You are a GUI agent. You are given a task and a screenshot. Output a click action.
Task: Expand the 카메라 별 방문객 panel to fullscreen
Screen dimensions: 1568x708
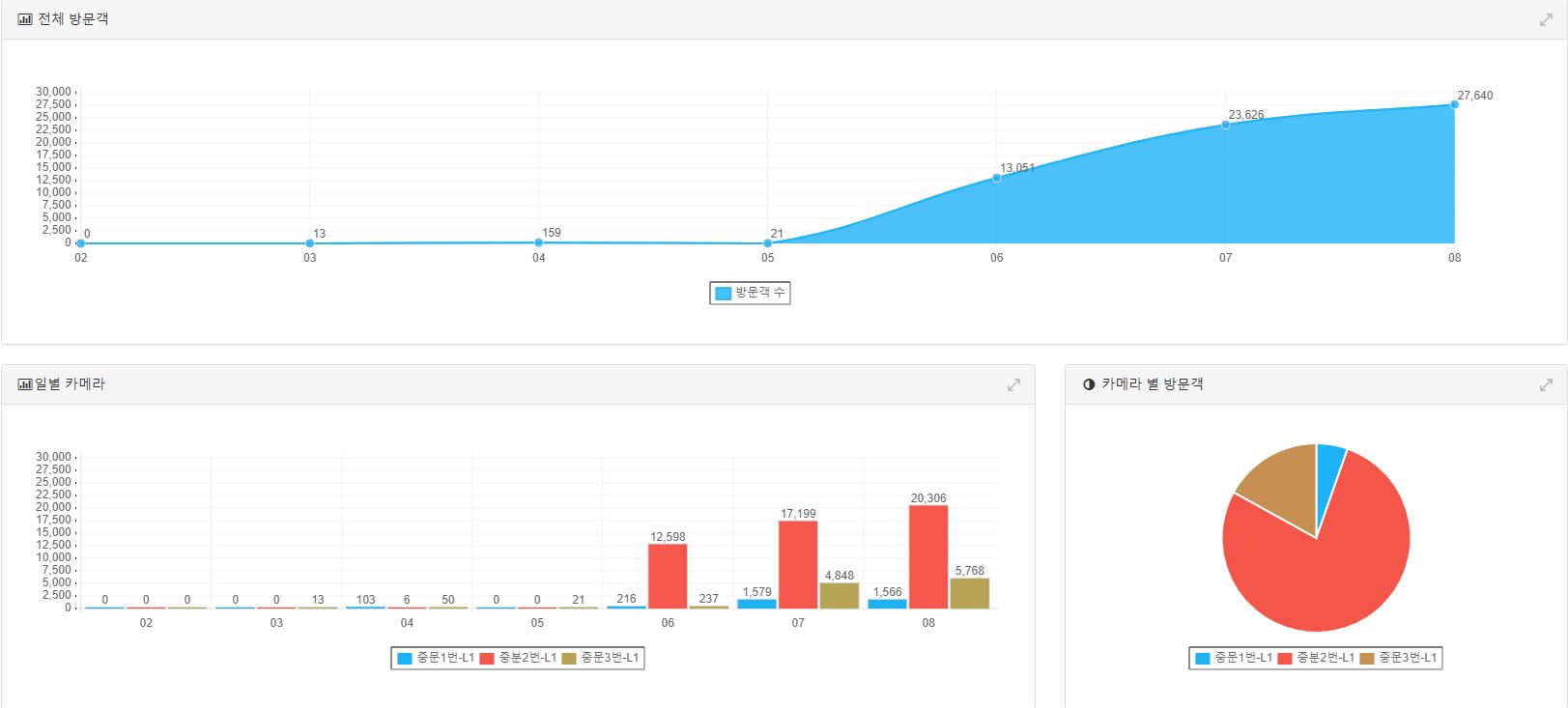(x=1546, y=384)
